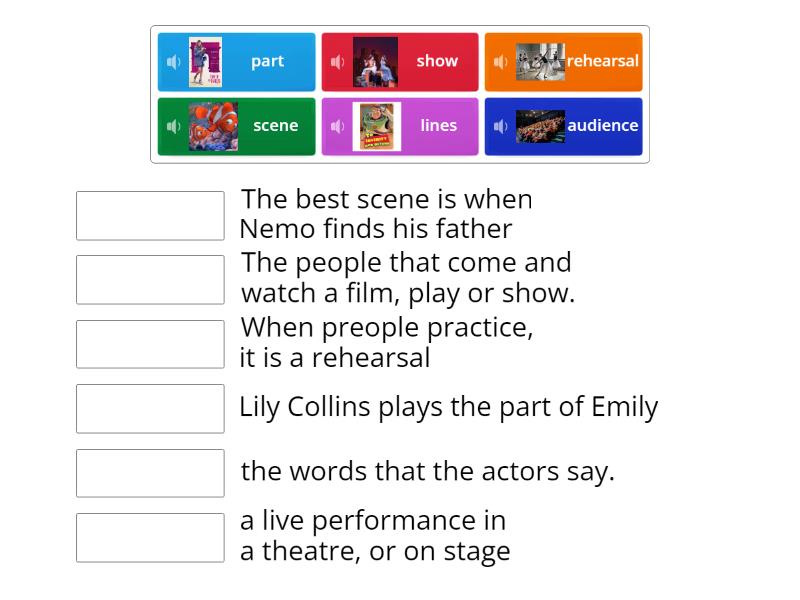The image size is (800, 600).
Task: Play audio on the "lines" card
Action: pos(339,126)
